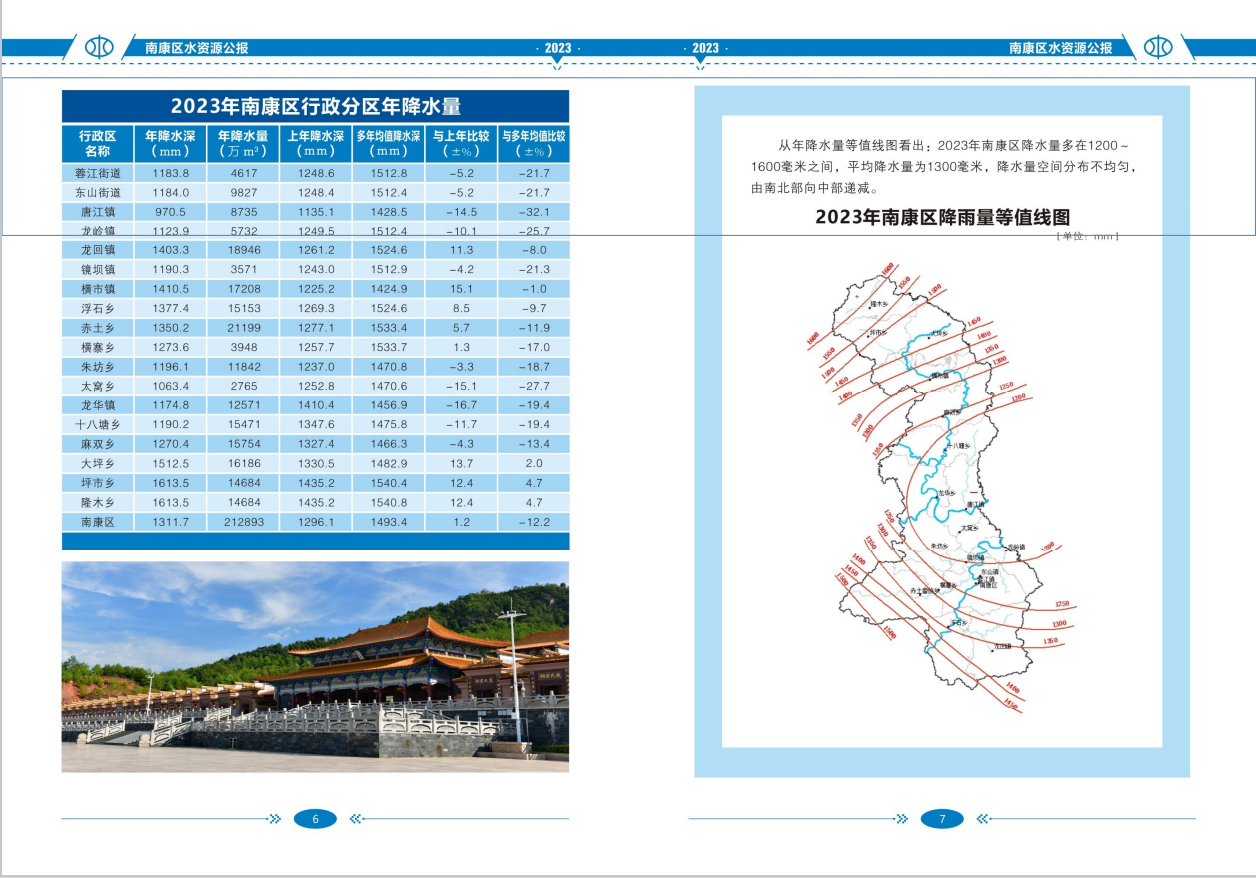Viewport: 1256px width, 878px height.
Task: Click the double chevron left of page 7
Action: point(902,819)
